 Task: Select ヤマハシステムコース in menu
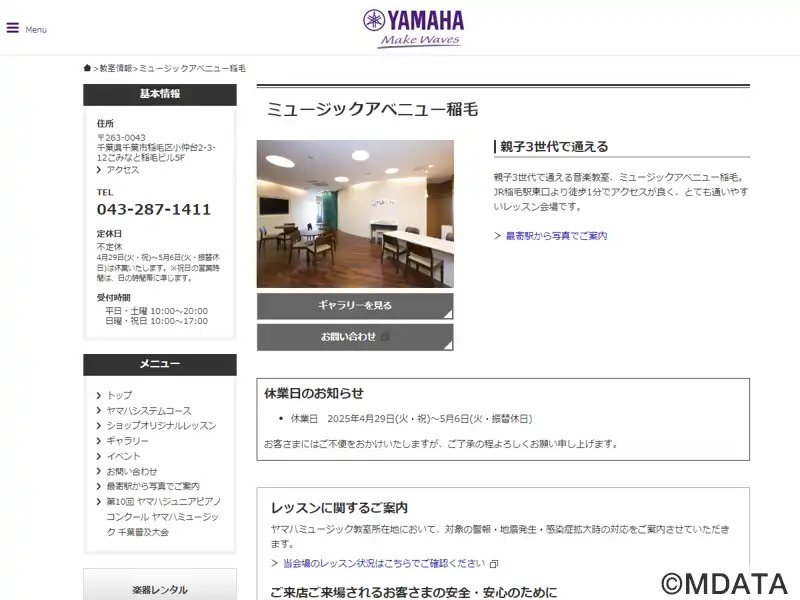tap(149, 411)
